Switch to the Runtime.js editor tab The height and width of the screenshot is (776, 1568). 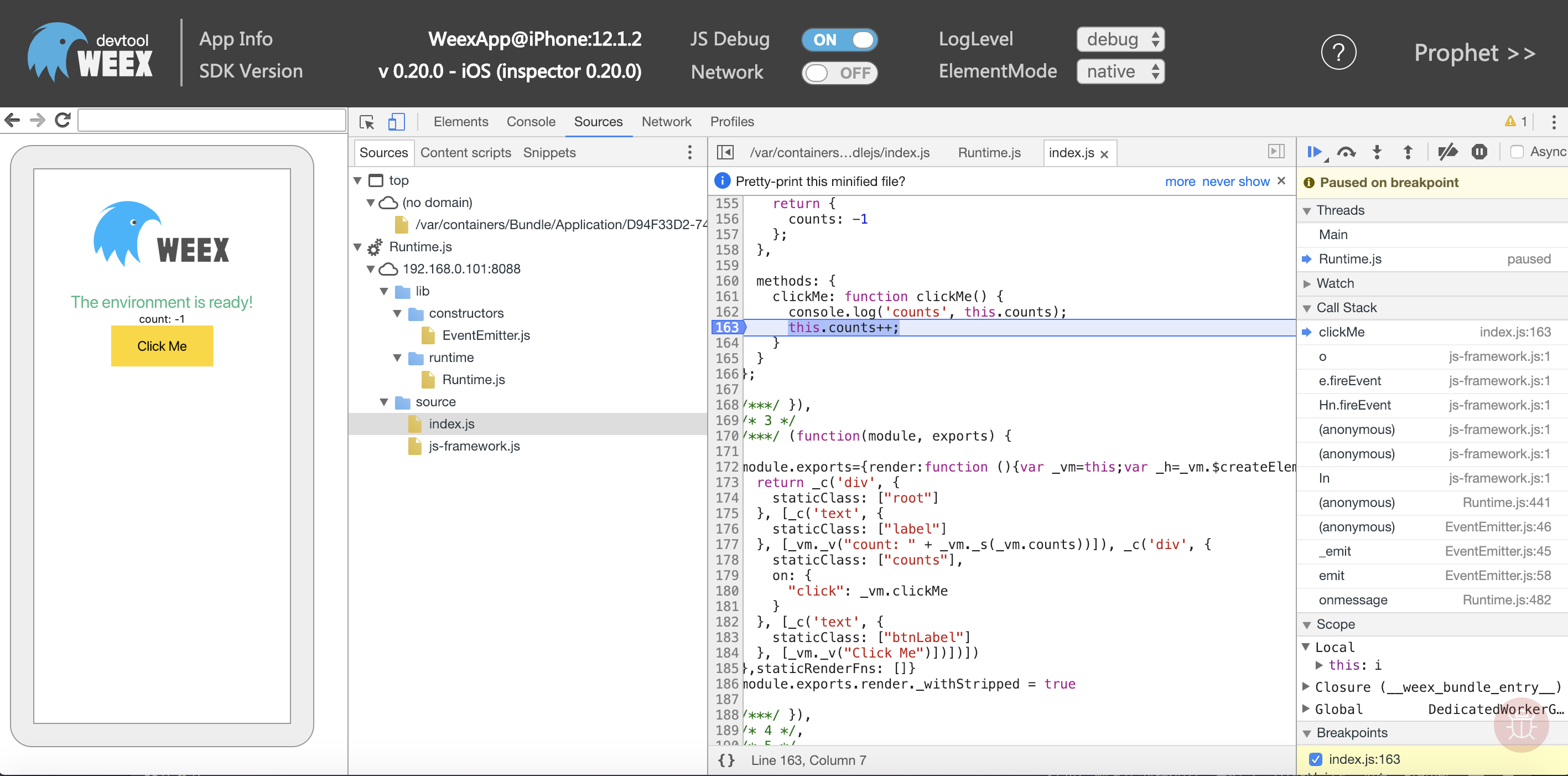989,152
